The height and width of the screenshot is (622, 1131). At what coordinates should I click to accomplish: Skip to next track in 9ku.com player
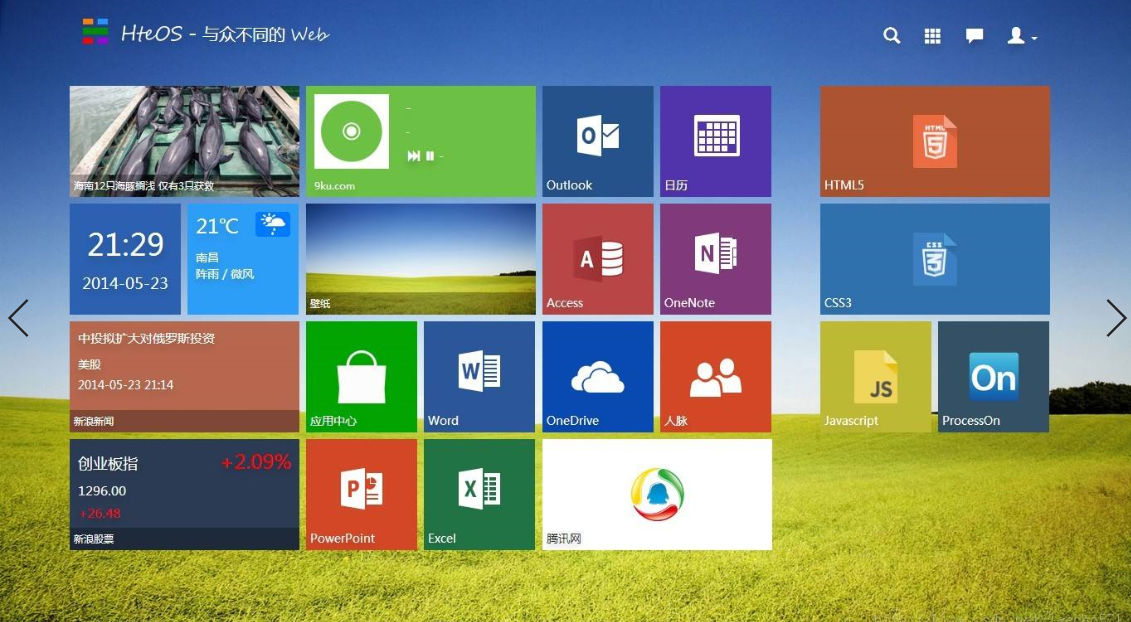point(413,156)
